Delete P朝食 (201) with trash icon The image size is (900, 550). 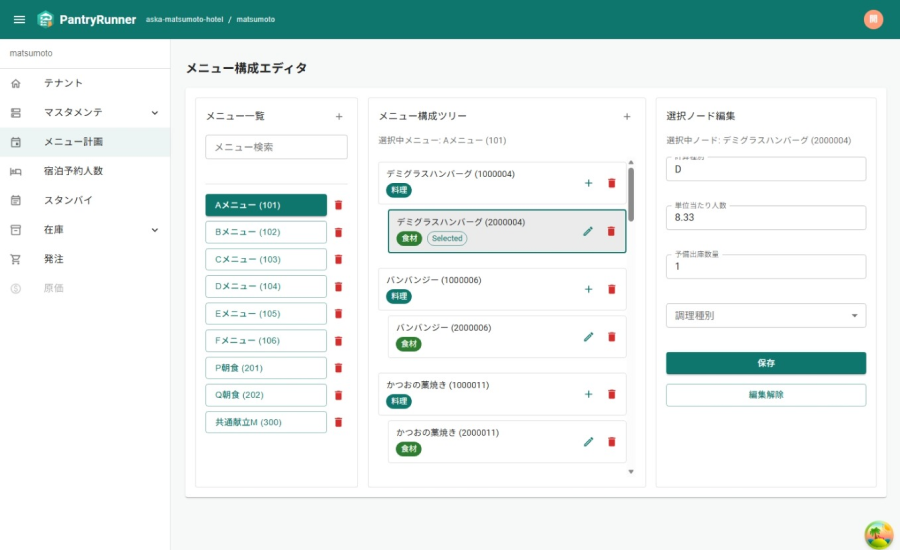339,368
